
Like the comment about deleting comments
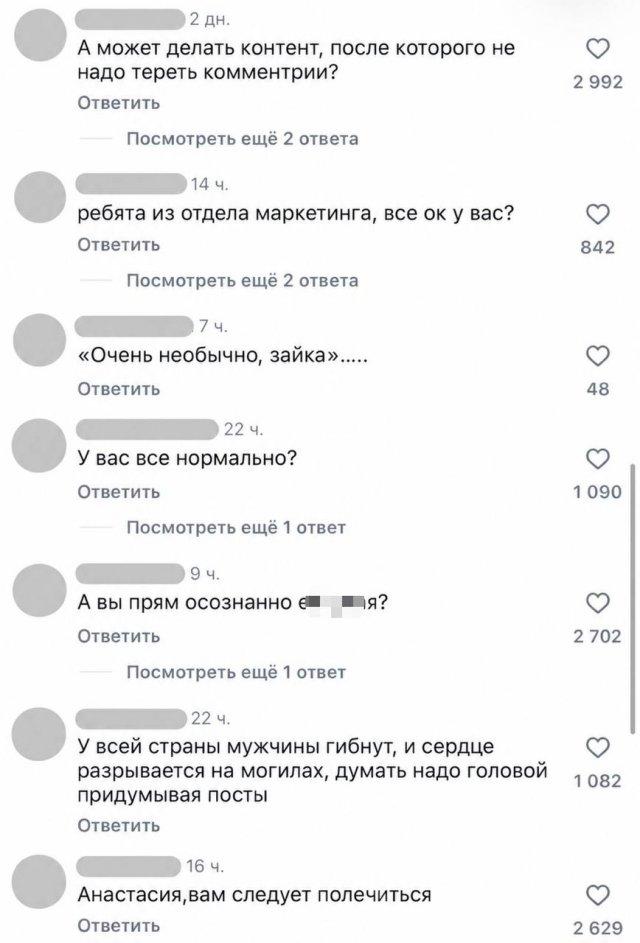pyautogui.click(x=598, y=49)
